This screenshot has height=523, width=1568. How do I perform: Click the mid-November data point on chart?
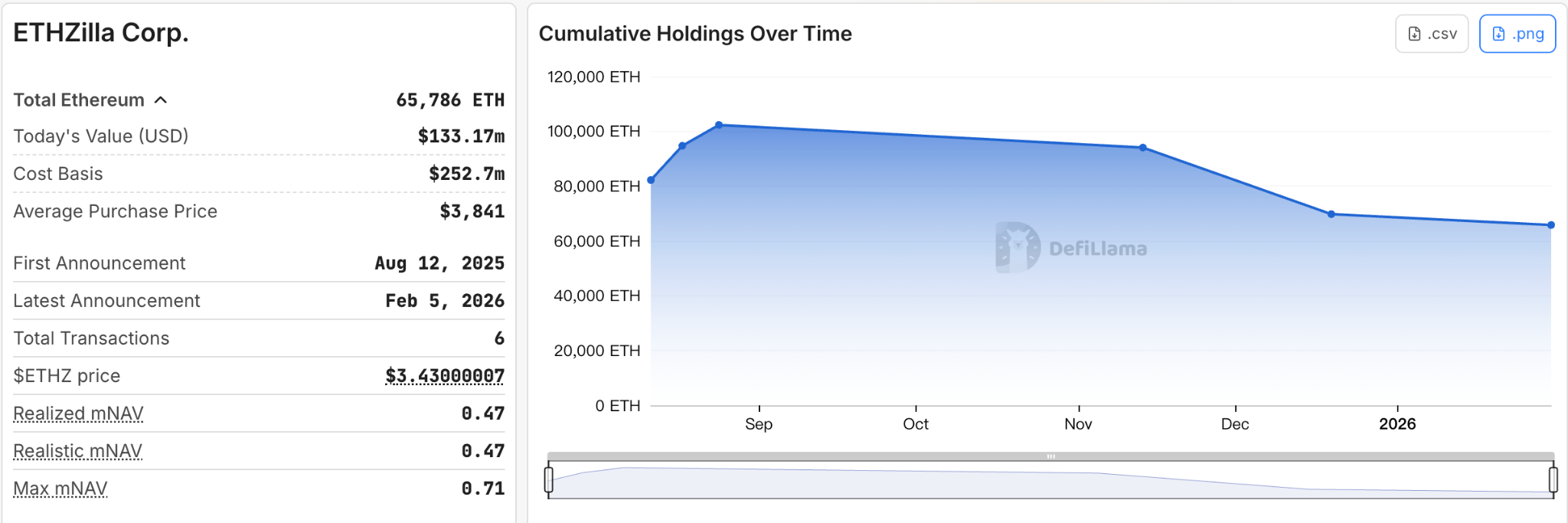point(1143,148)
